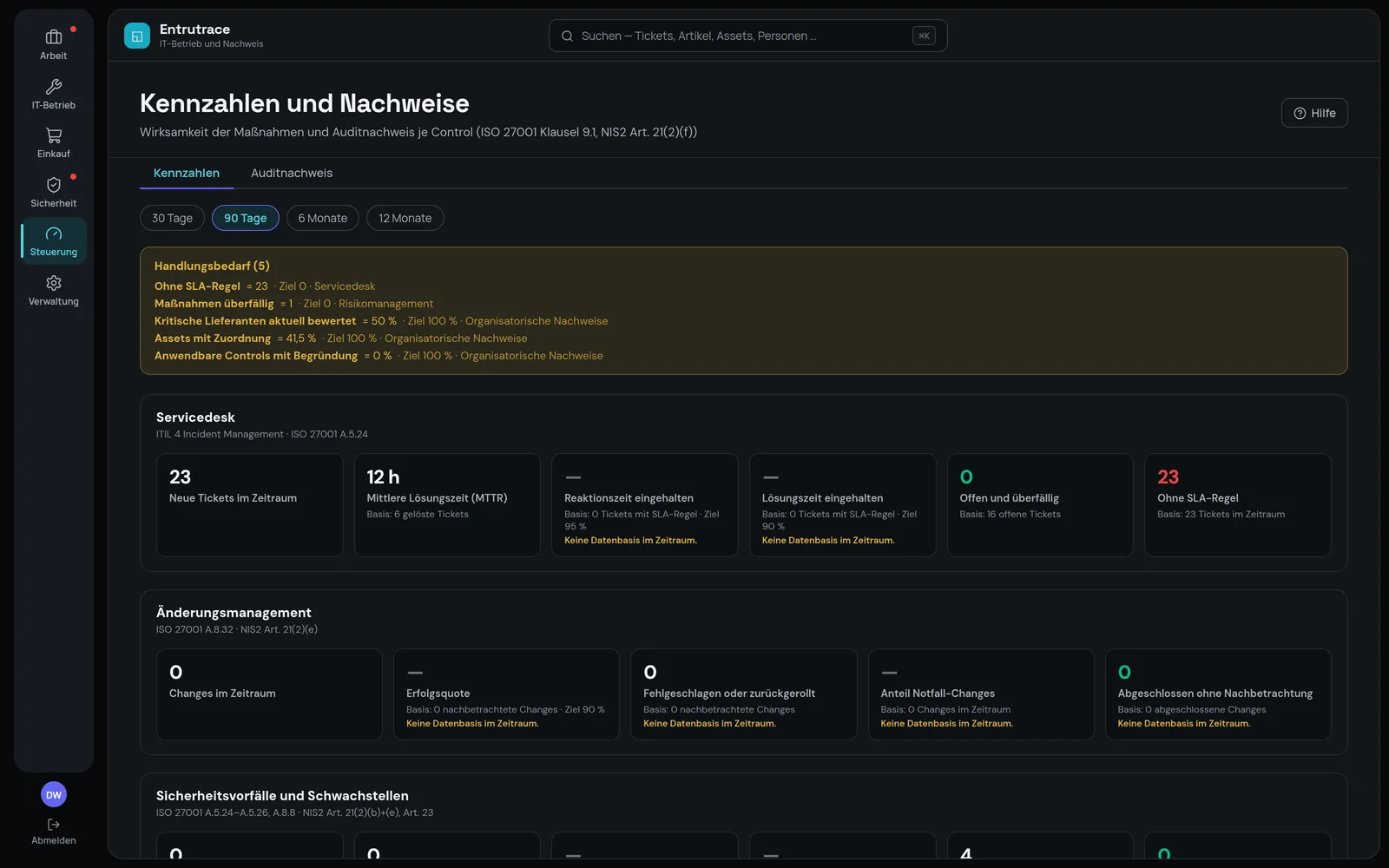Click Sicherheitsvorfälle und Schwachstellen heading

coord(282,796)
